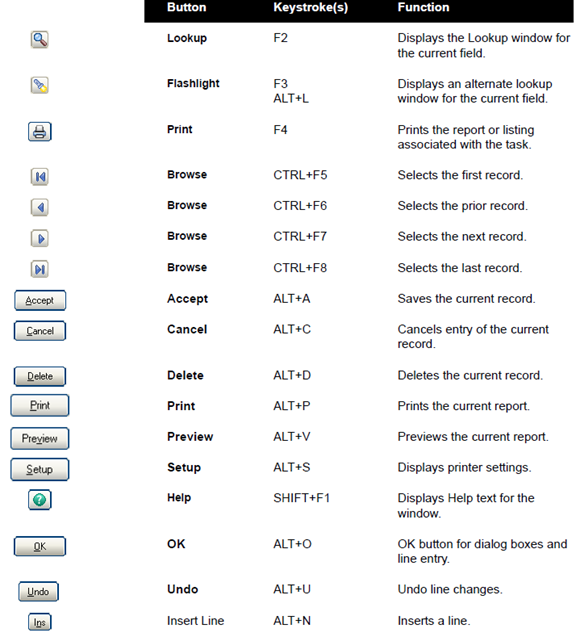Click the bold 'Undo' label
The width and height of the screenshot is (576, 637).
(x=182, y=589)
